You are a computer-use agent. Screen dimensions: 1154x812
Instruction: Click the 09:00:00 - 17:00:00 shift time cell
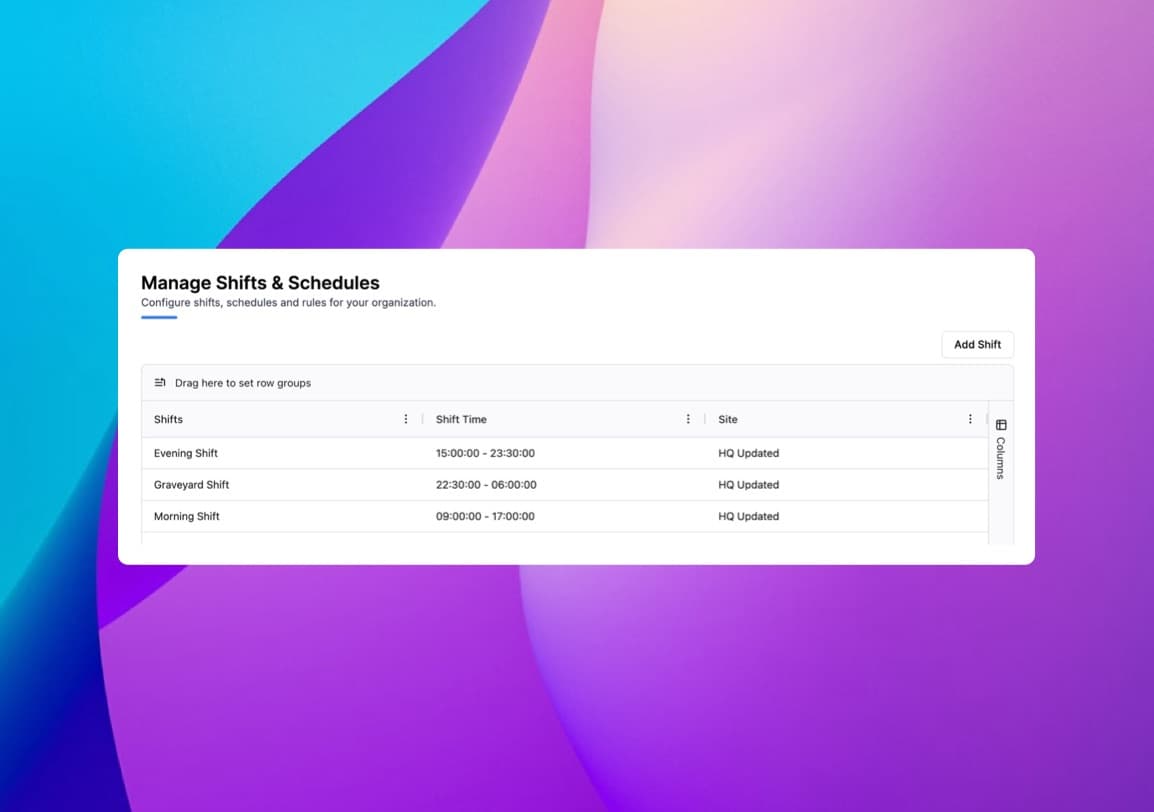(x=485, y=516)
